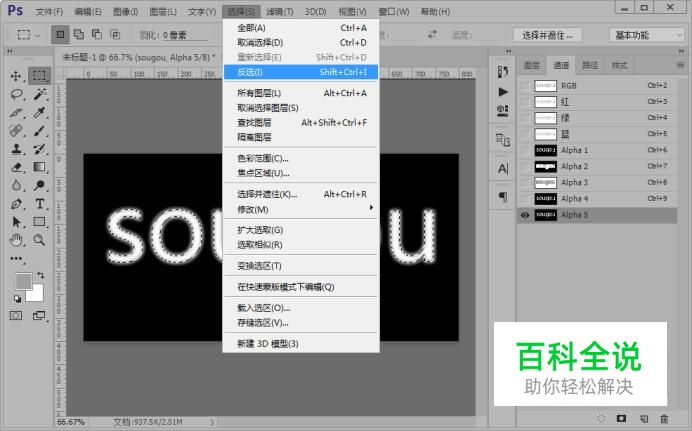Expand the 修改(M) submenu
This screenshot has height=431, width=692.
click(x=301, y=209)
